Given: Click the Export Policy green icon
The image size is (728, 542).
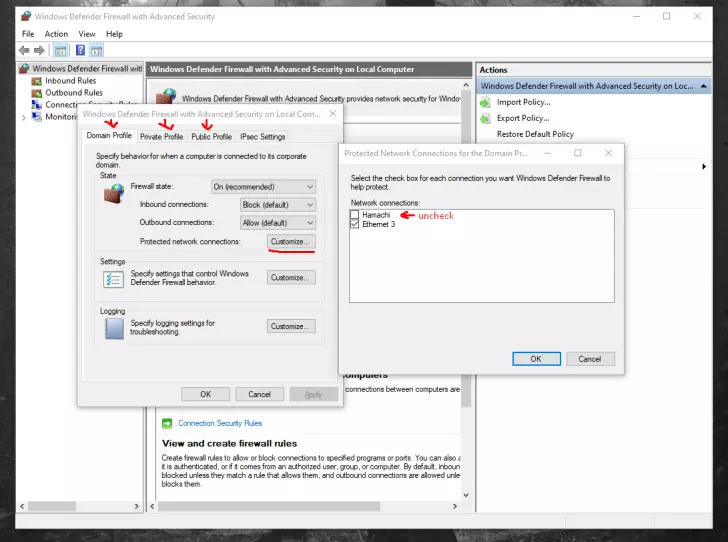Looking at the screenshot, I should point(485,118).
